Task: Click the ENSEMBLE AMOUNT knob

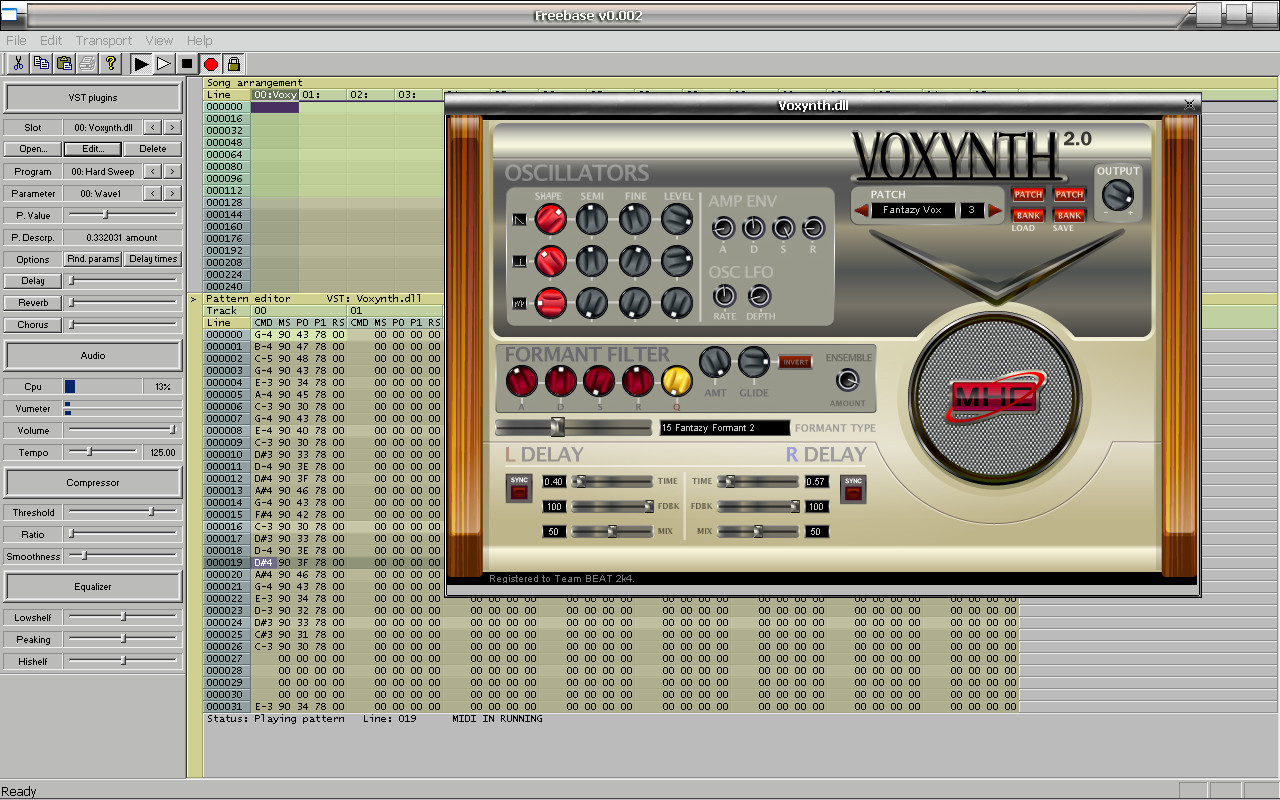Action: coord(848,380)
